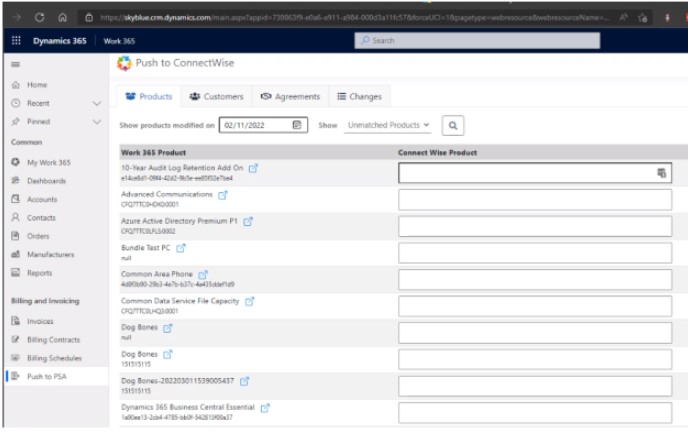Click the Work 365 app name
Image resolution: width=688 pixels, height=433 pixels.
[119, 41]
